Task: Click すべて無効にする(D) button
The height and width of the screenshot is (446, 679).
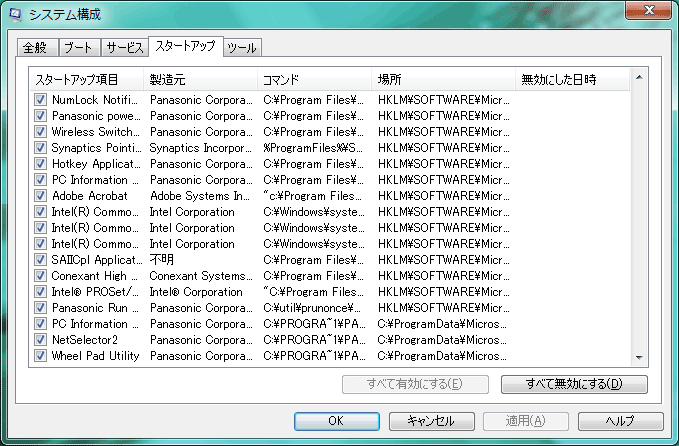Action: [x=574, y=384]
